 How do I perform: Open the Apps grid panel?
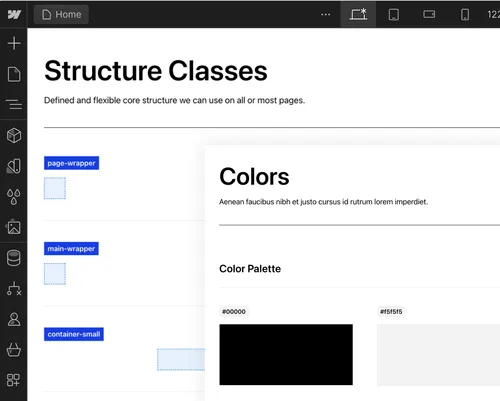click(x=14, y=380)
